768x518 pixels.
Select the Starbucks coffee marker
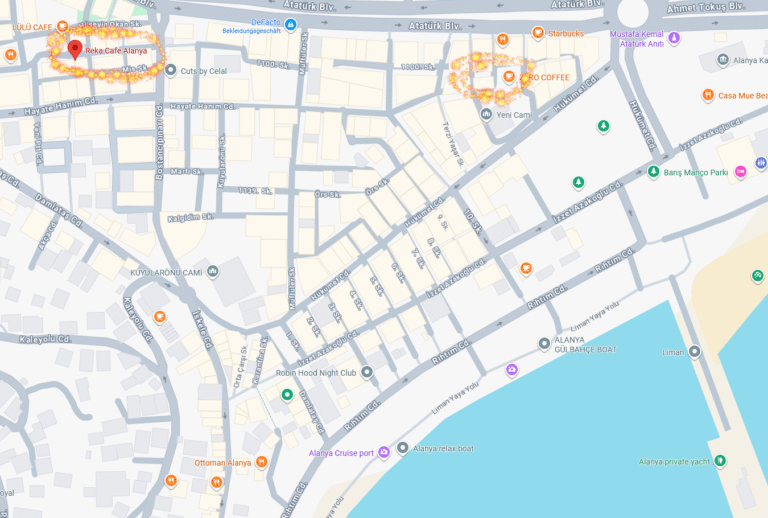pyautogui.click(x=538, y=33)
